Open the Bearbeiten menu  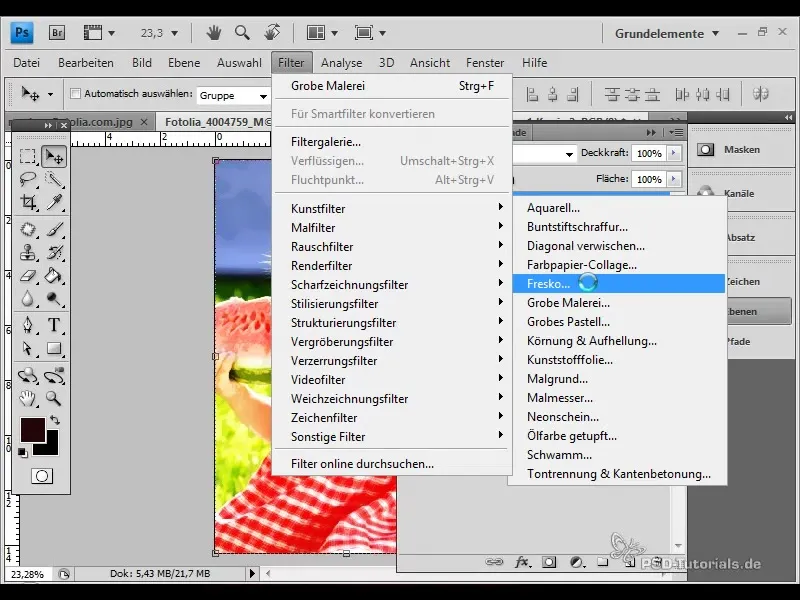(86, 63)
